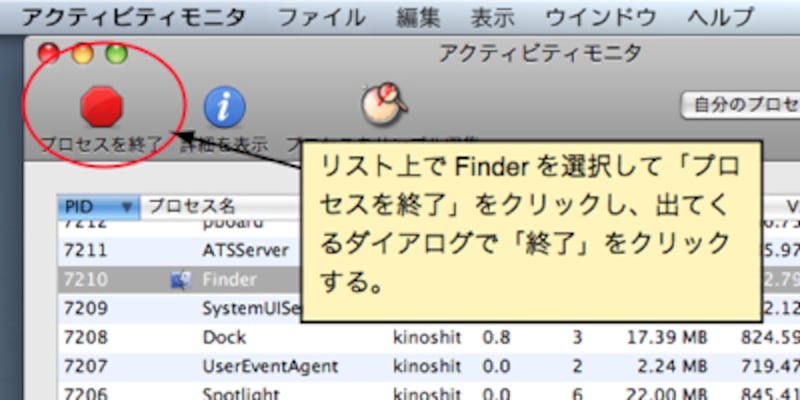This screenshot has height=400, width=800.
Task: Select the Finder icon in process list
Action: click(181, 280)
